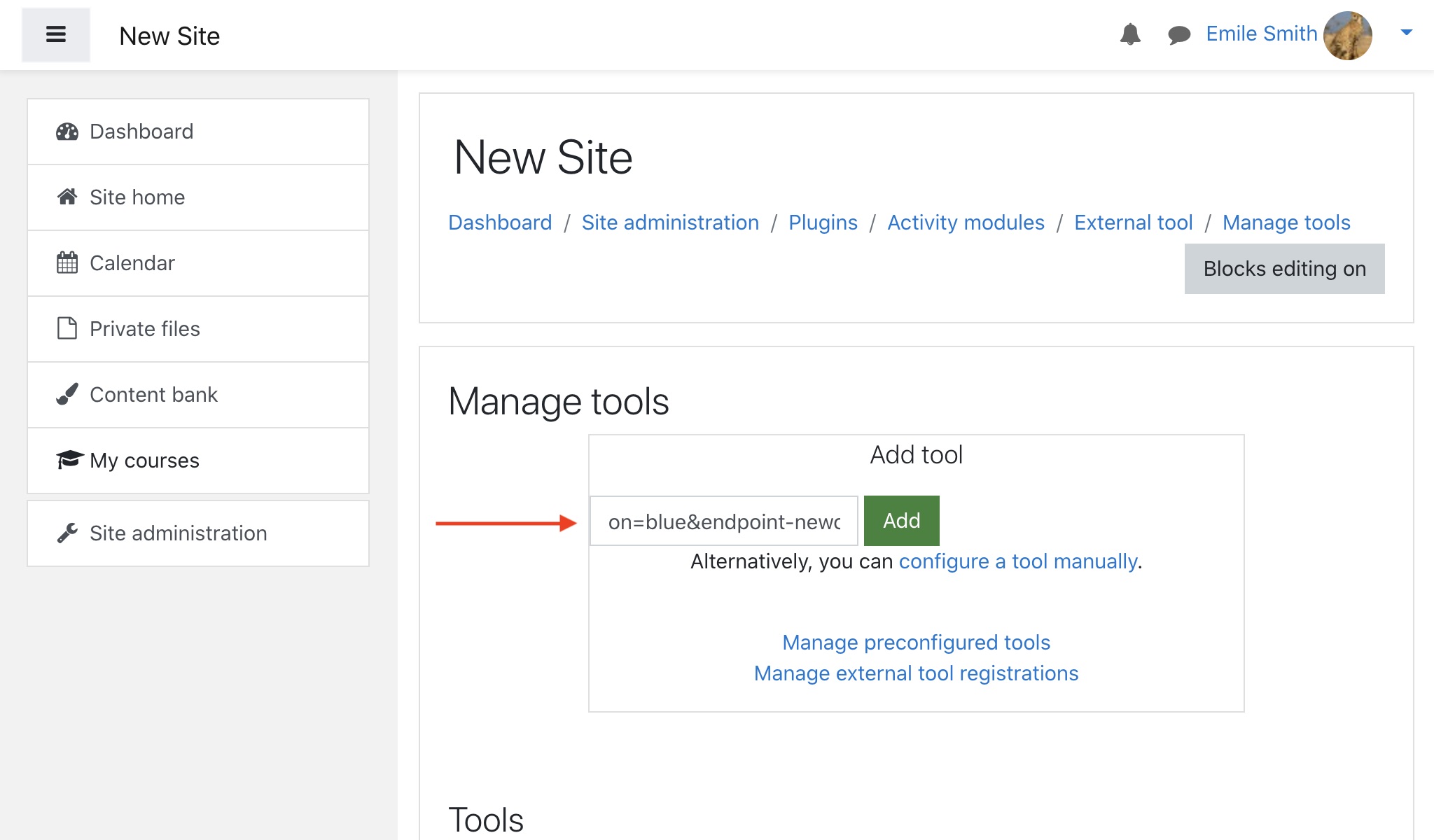Click the Calendar icon in sidebar
The width and height of the screenshot is (1434, 840).
(67, 263)
